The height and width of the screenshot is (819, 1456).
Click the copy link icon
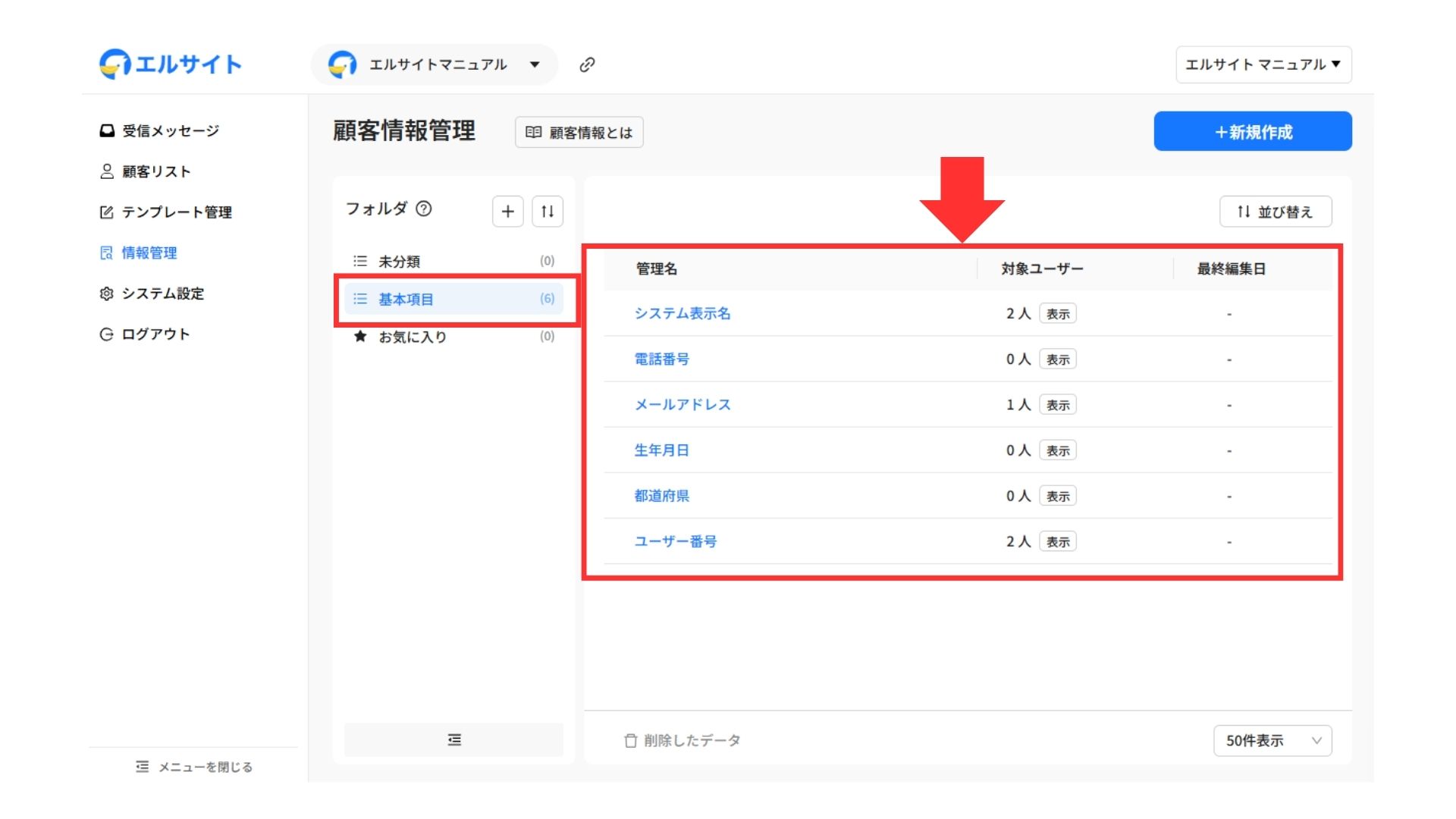587,65
